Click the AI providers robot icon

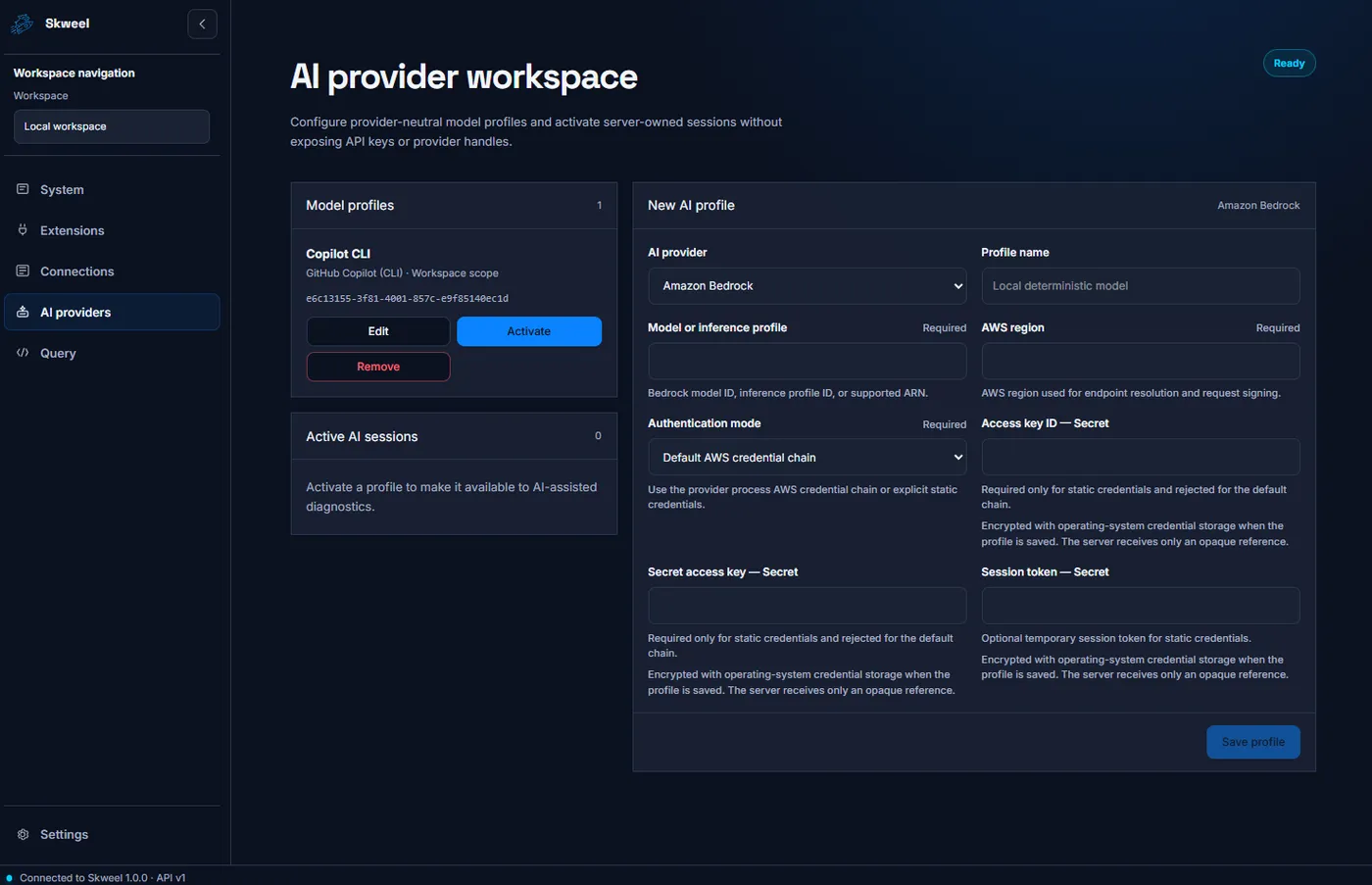(x=23, y=312)
